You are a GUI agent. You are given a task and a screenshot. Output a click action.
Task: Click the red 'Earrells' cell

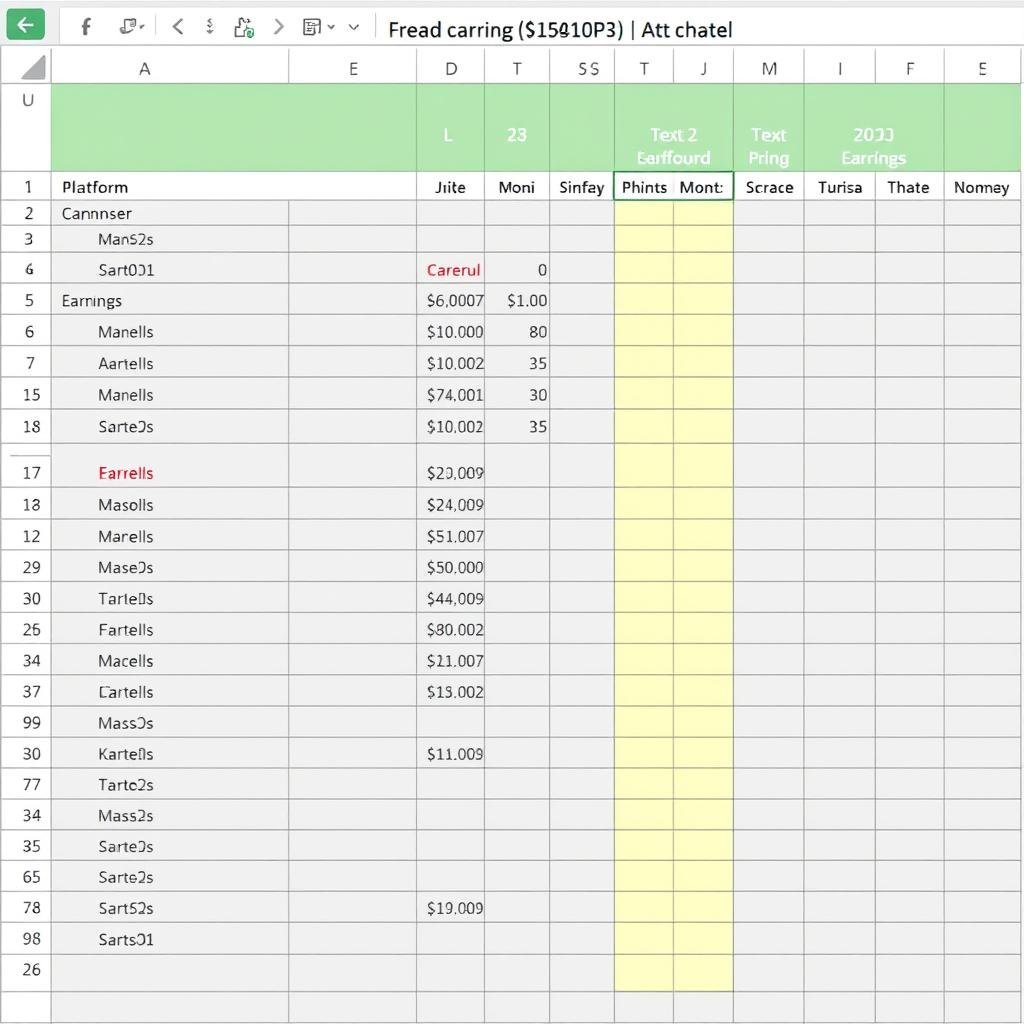tap(126, 473)
